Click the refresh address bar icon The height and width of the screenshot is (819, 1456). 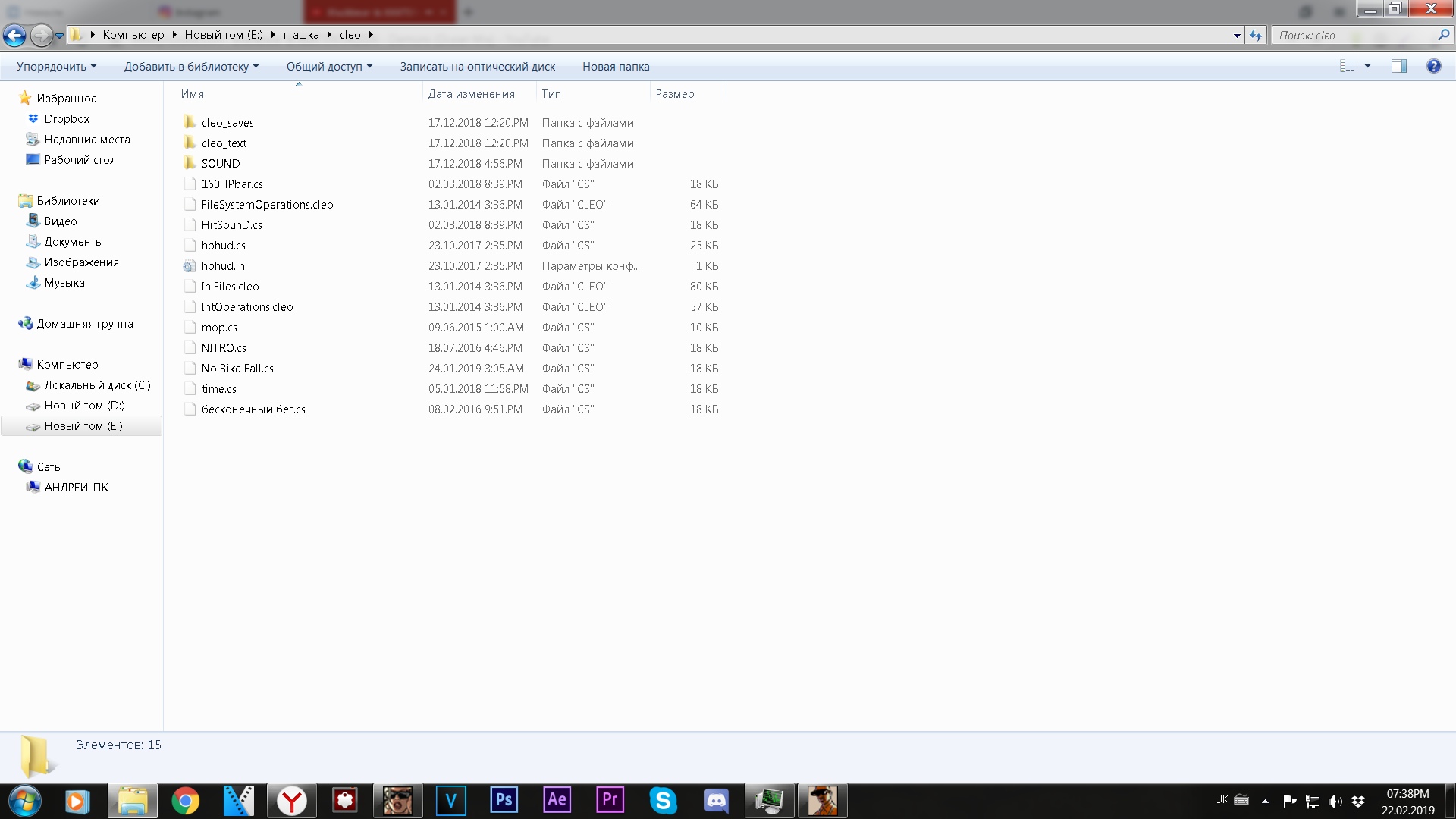tap(1256, 35)
